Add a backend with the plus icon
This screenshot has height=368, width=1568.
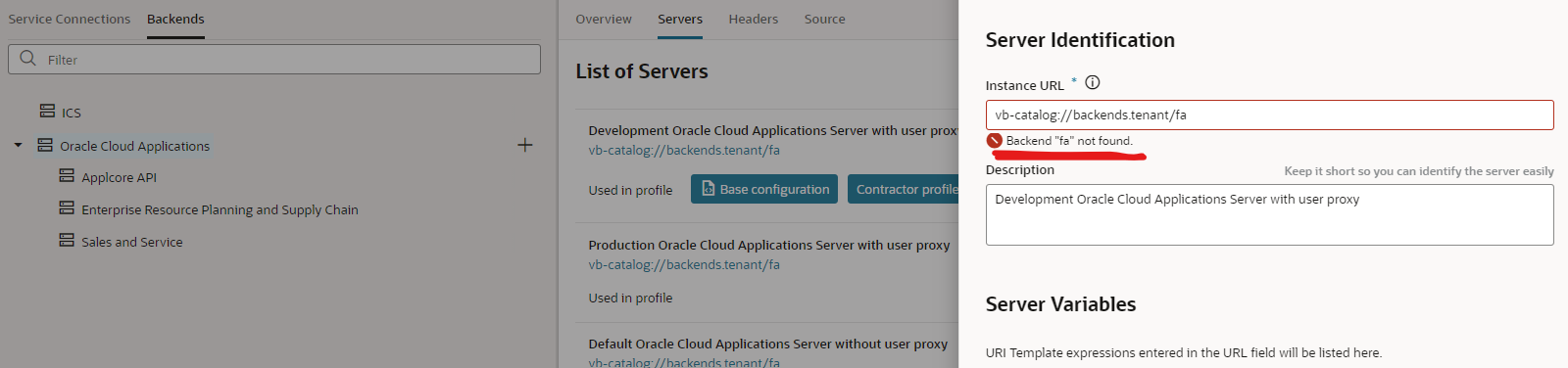(x=525, y=145)
